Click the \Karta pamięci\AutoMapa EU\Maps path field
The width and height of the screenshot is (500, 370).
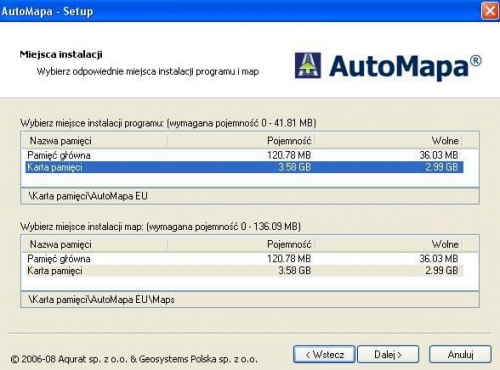(250, 299)
